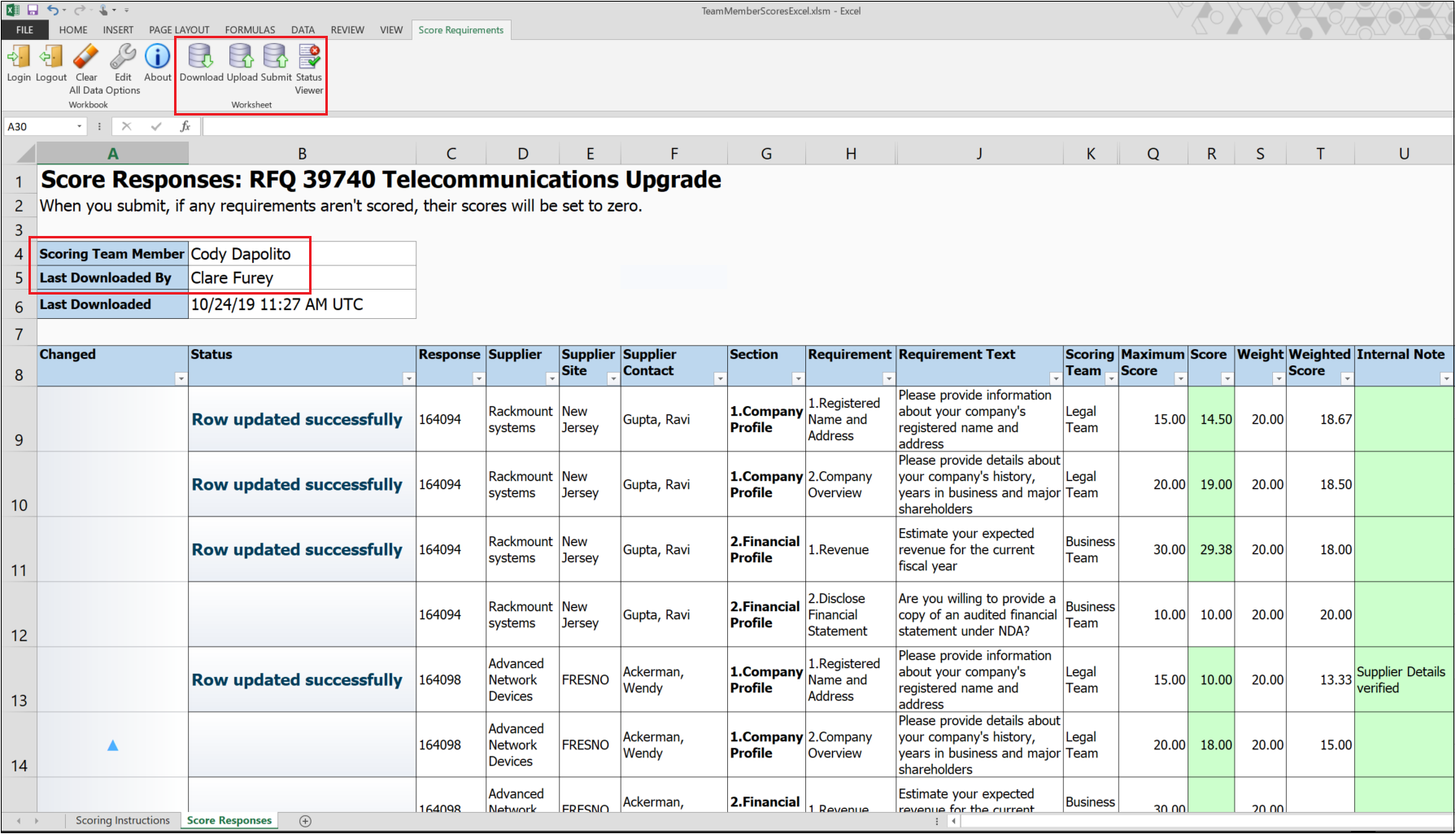Viewport: 1456px width, 834px height.
Task: Switch to the HOME ribbon tab
Action: point(73,30)
